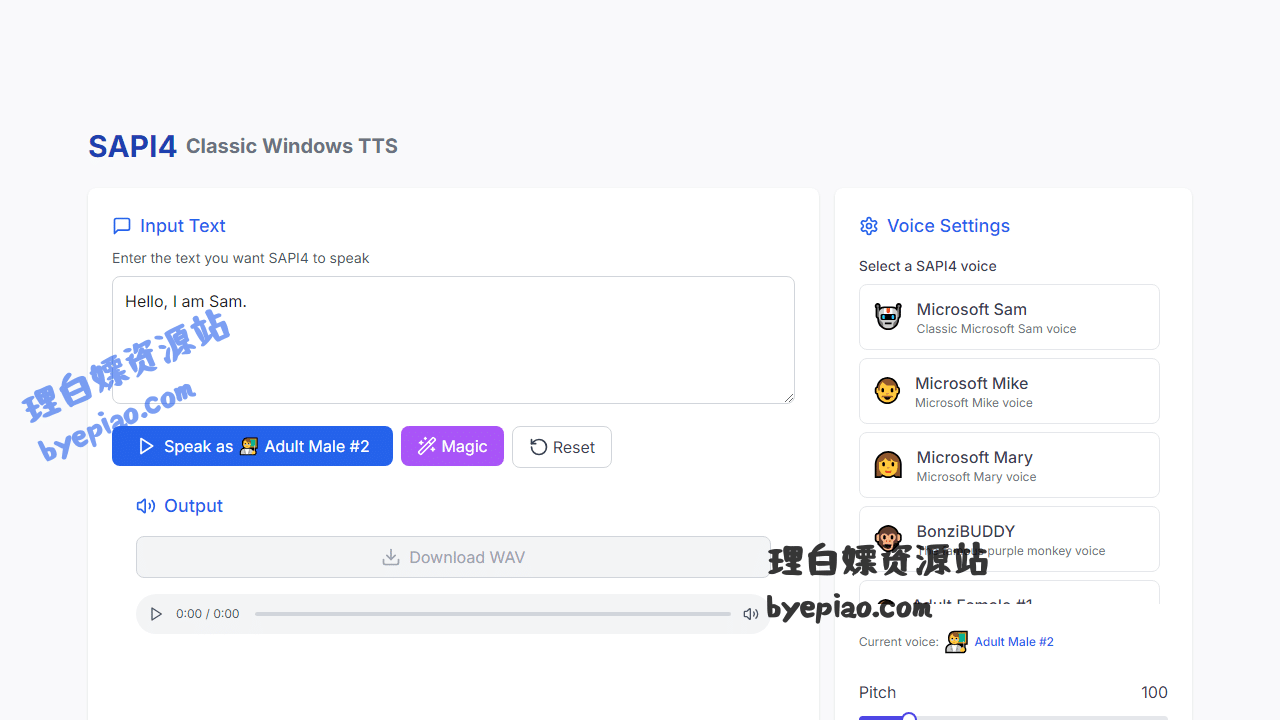This screenshot has width=1280, height=720.
Task: Click inside the input text box
Action: 453,340
